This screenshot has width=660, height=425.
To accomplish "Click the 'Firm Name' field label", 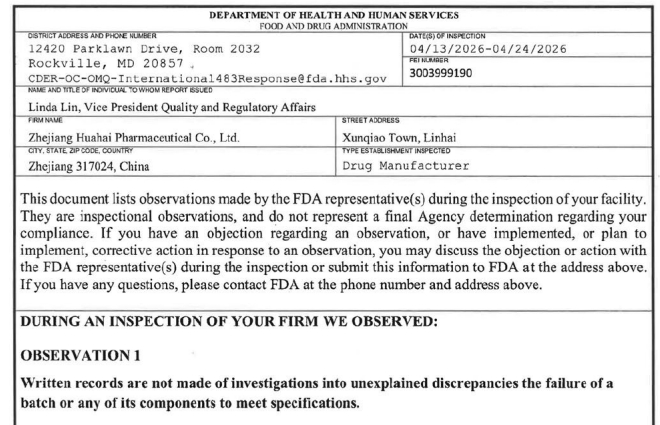I will pyautogui.click(x=45, y=120).
